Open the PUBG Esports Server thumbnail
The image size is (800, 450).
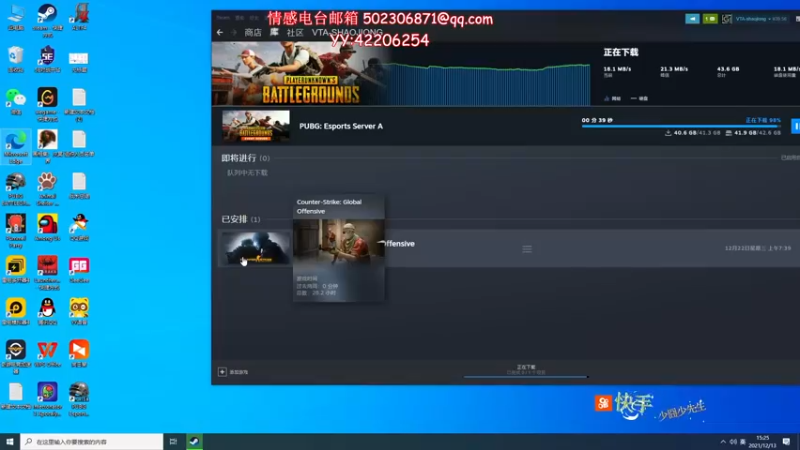coord(256,126)
